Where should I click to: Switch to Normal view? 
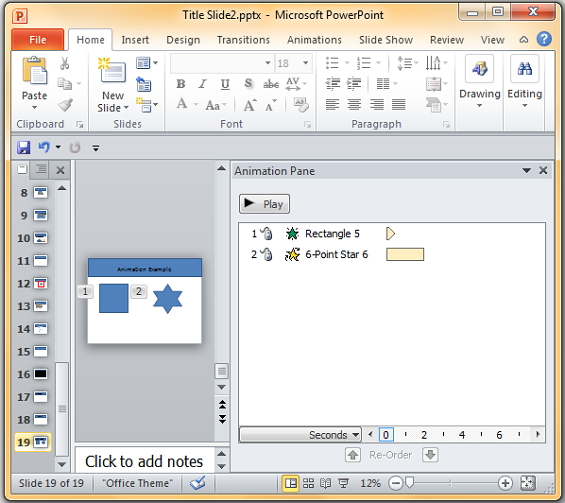coord(290,483)
